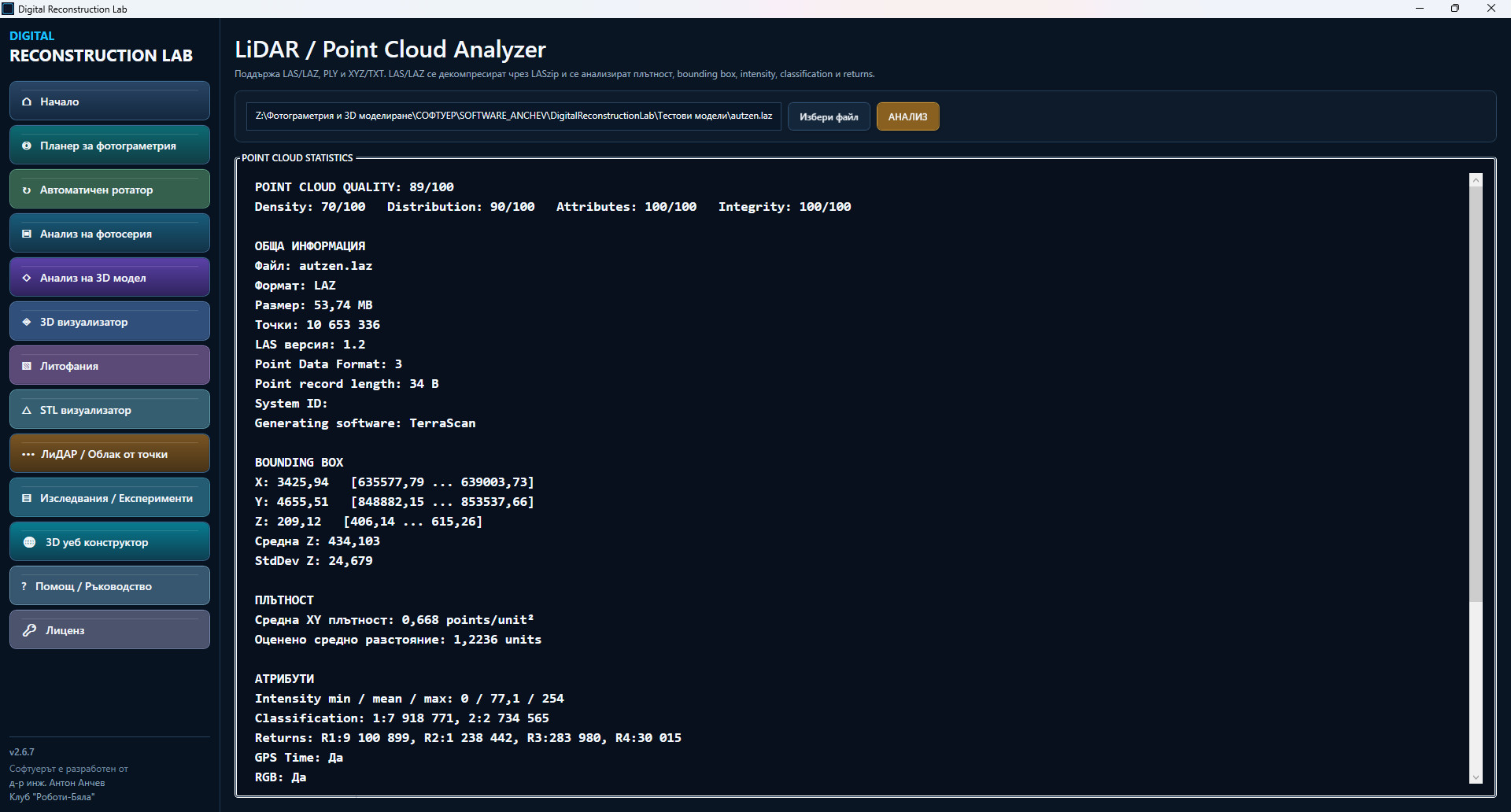Click the 'Точки: 10 653 336' line
The height and width of the screenshot is (812, 1511).
pos(317,325)
